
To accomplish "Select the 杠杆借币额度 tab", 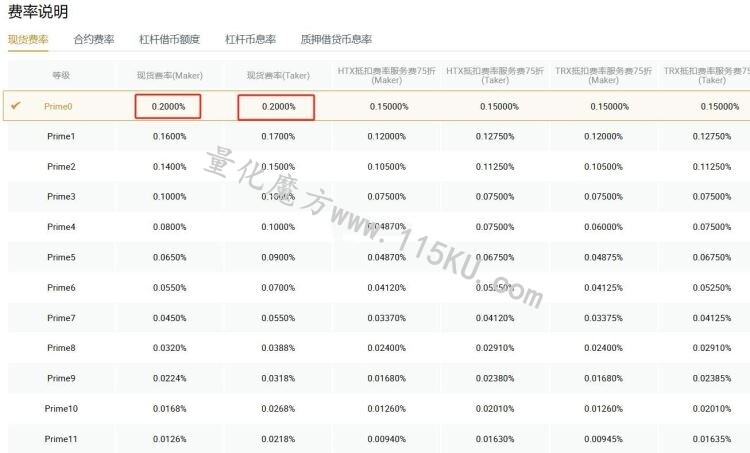I will pyautogui.click(x=169, y=39).
